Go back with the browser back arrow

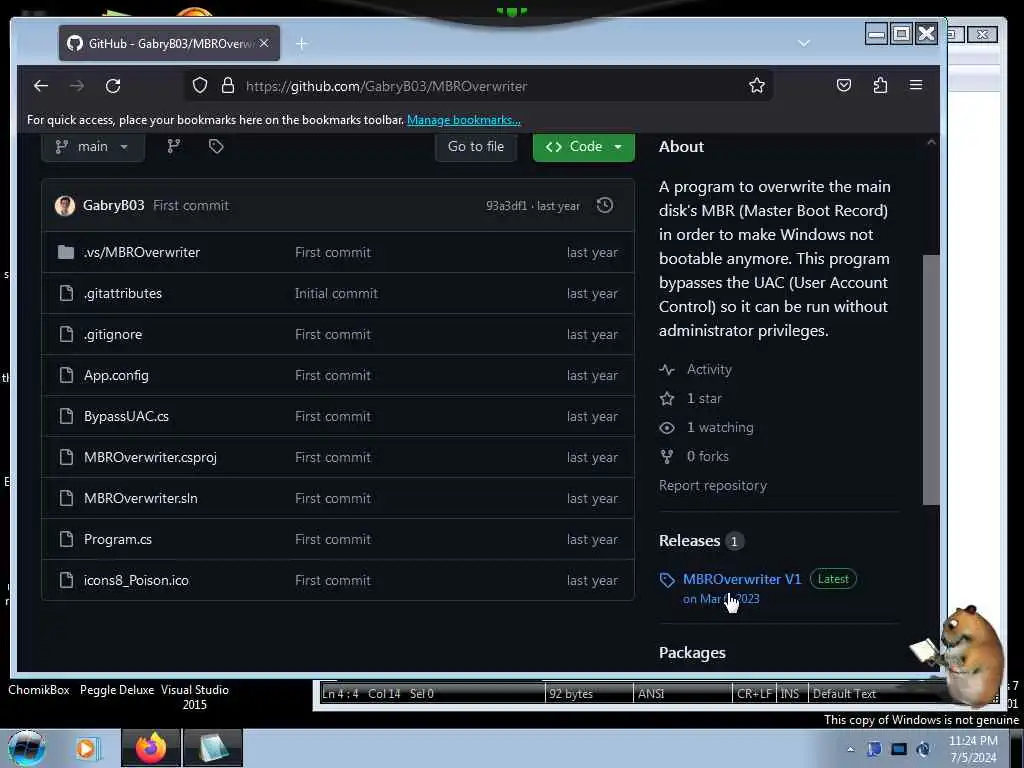(41, 86)
